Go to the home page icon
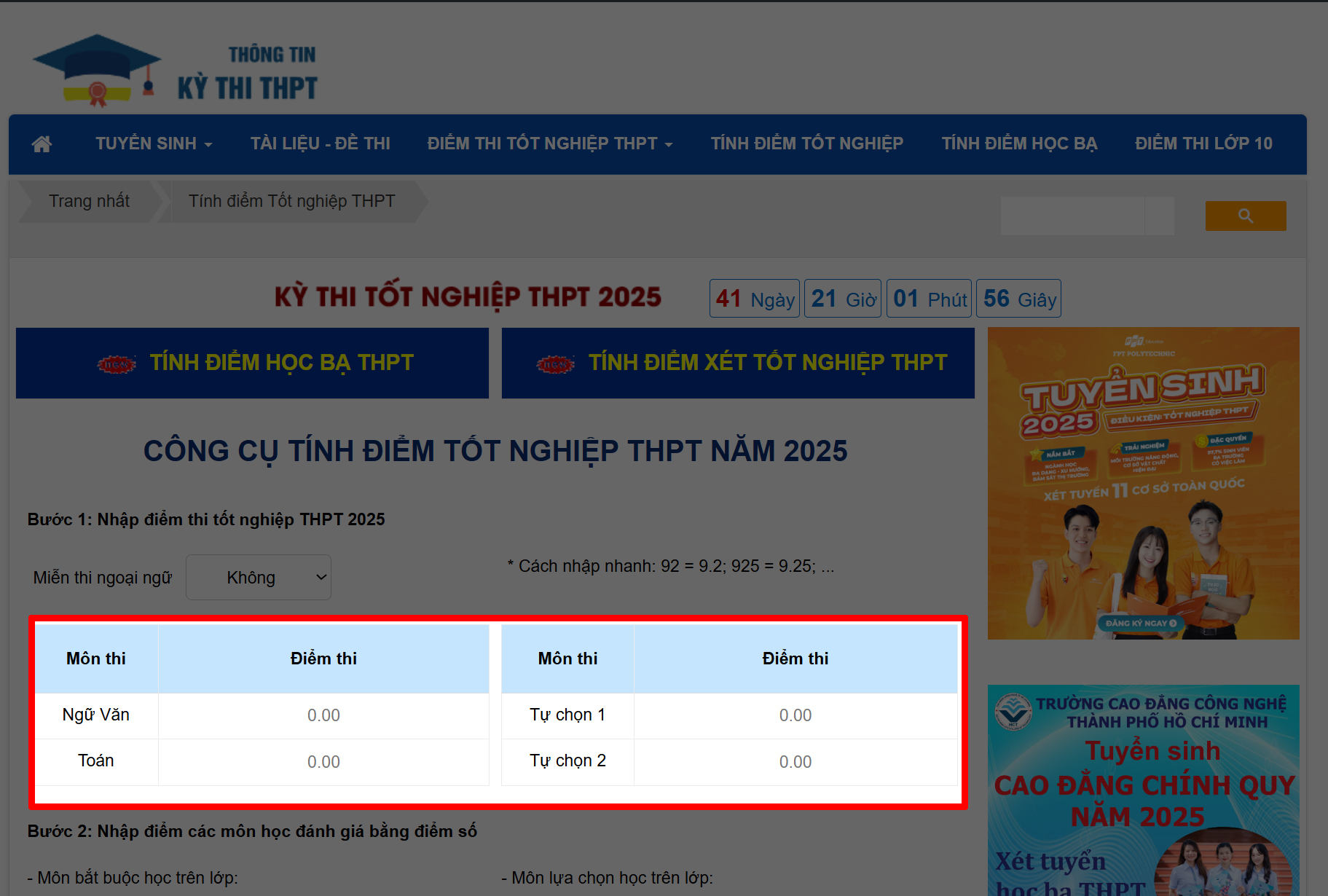Image resolution: width=1328 pixels, height=896 pixels. [42, 144]
